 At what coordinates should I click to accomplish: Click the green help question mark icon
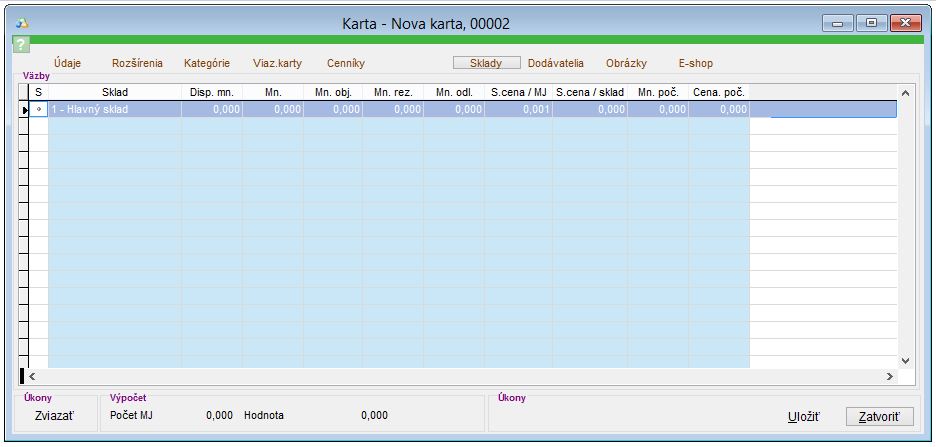click(21, 45)
